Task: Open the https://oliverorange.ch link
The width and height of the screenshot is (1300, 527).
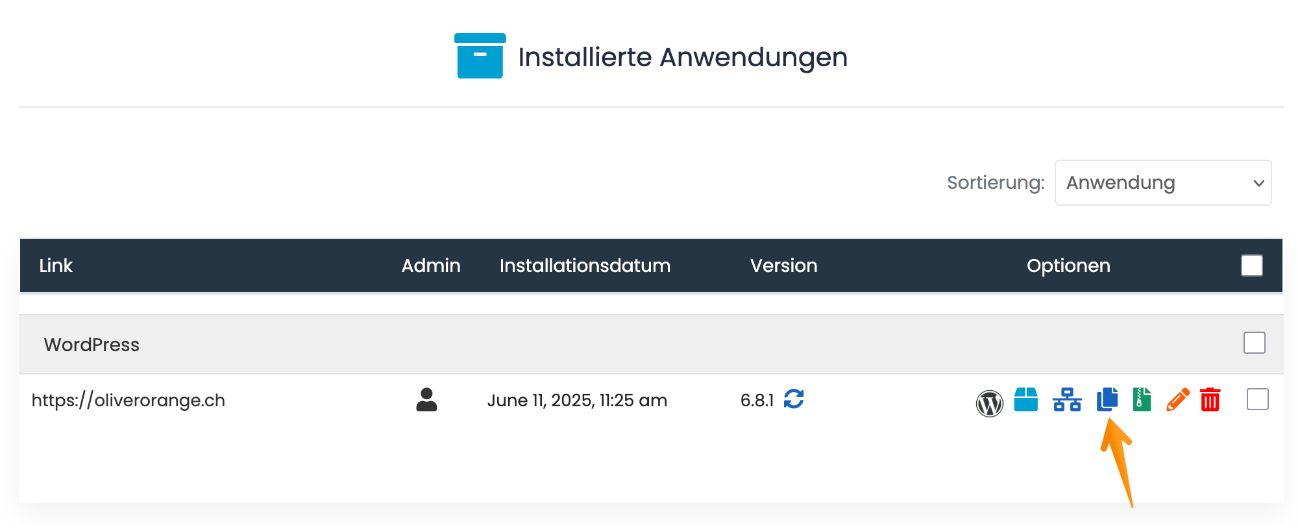Action: (128, 400)
